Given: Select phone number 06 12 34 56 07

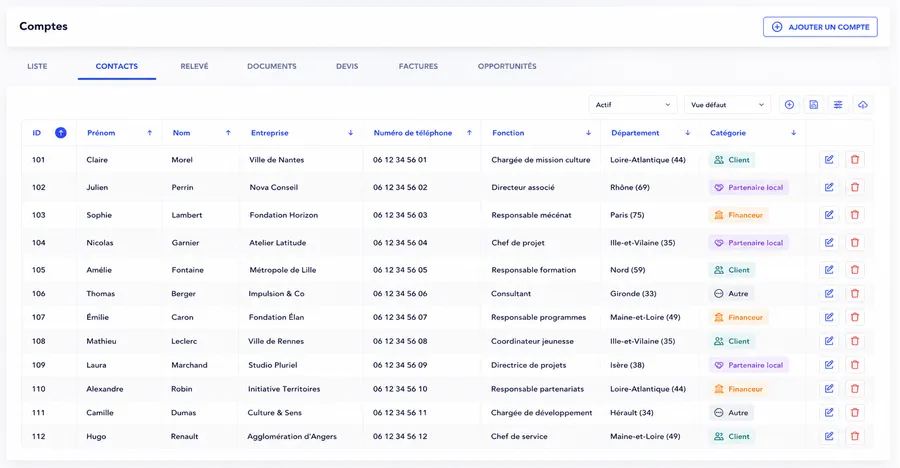Looking at the screenshot, I should [400, 317].
